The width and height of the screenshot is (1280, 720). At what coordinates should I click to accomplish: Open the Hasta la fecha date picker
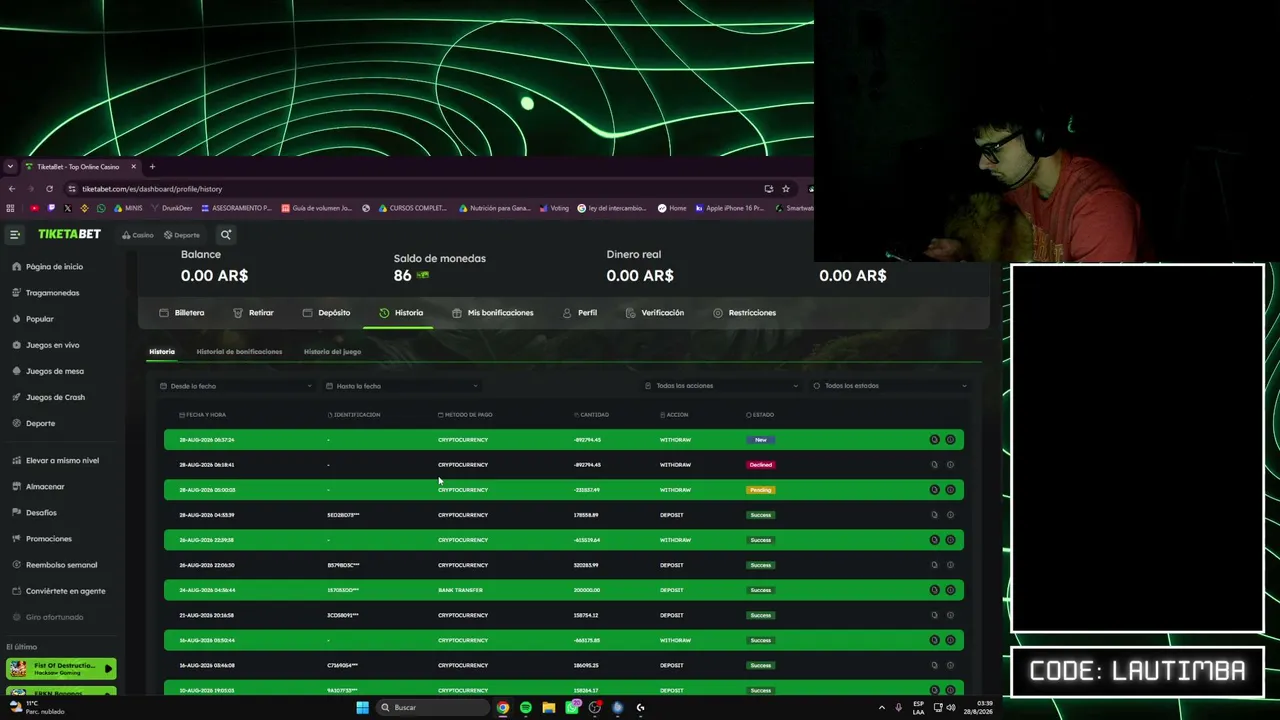click(402, 386)
